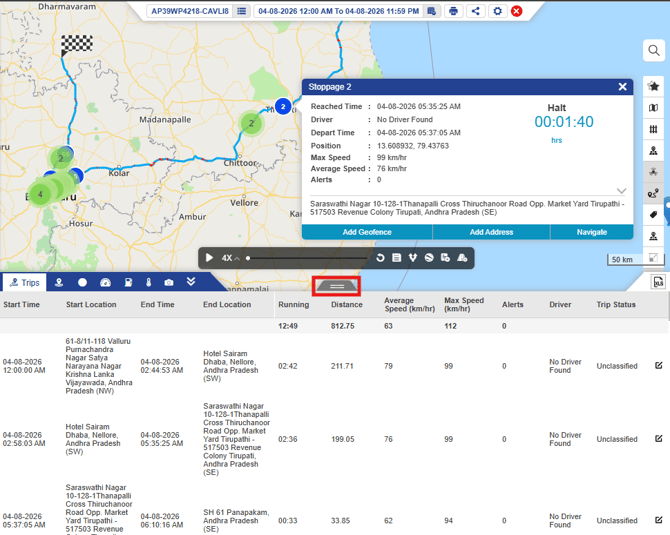Select vehicle field AP39WP4218-CAVLI8

coord(190,11)
